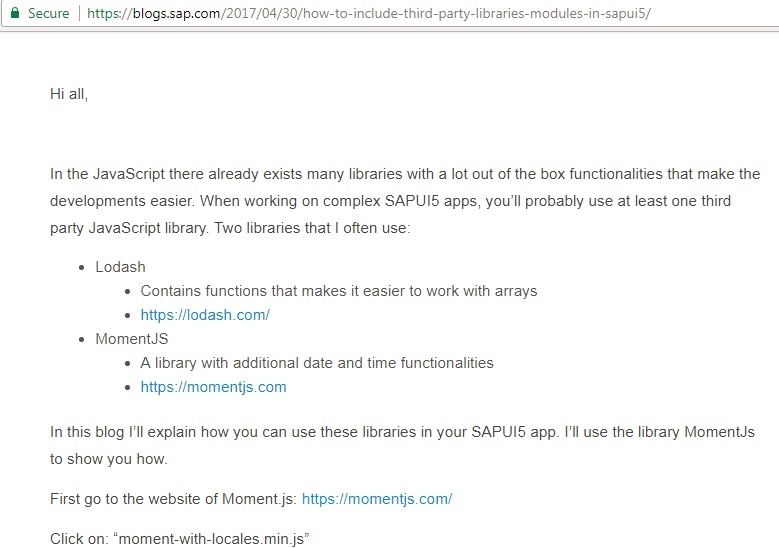
Task: Click bullet marker beside MomentJS item
Action: point(83,340)
